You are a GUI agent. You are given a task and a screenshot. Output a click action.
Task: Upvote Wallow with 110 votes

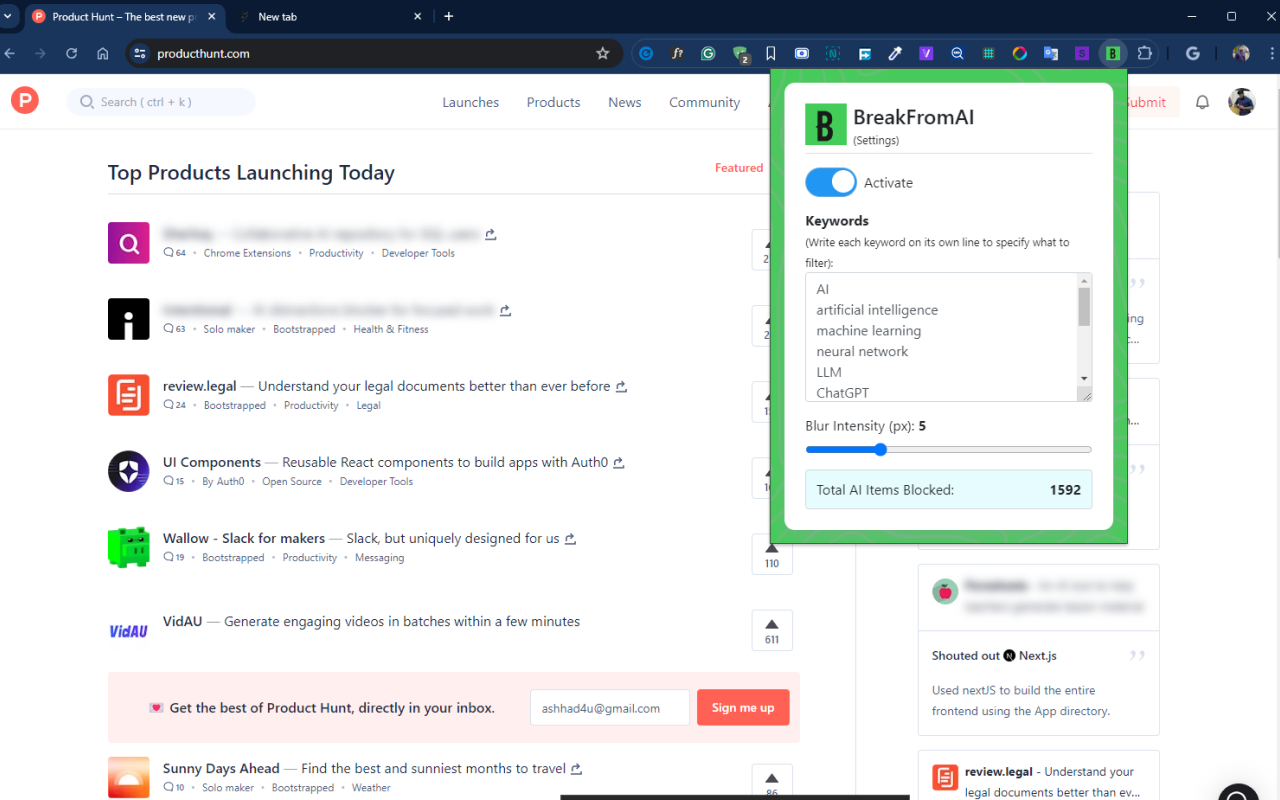772,554
